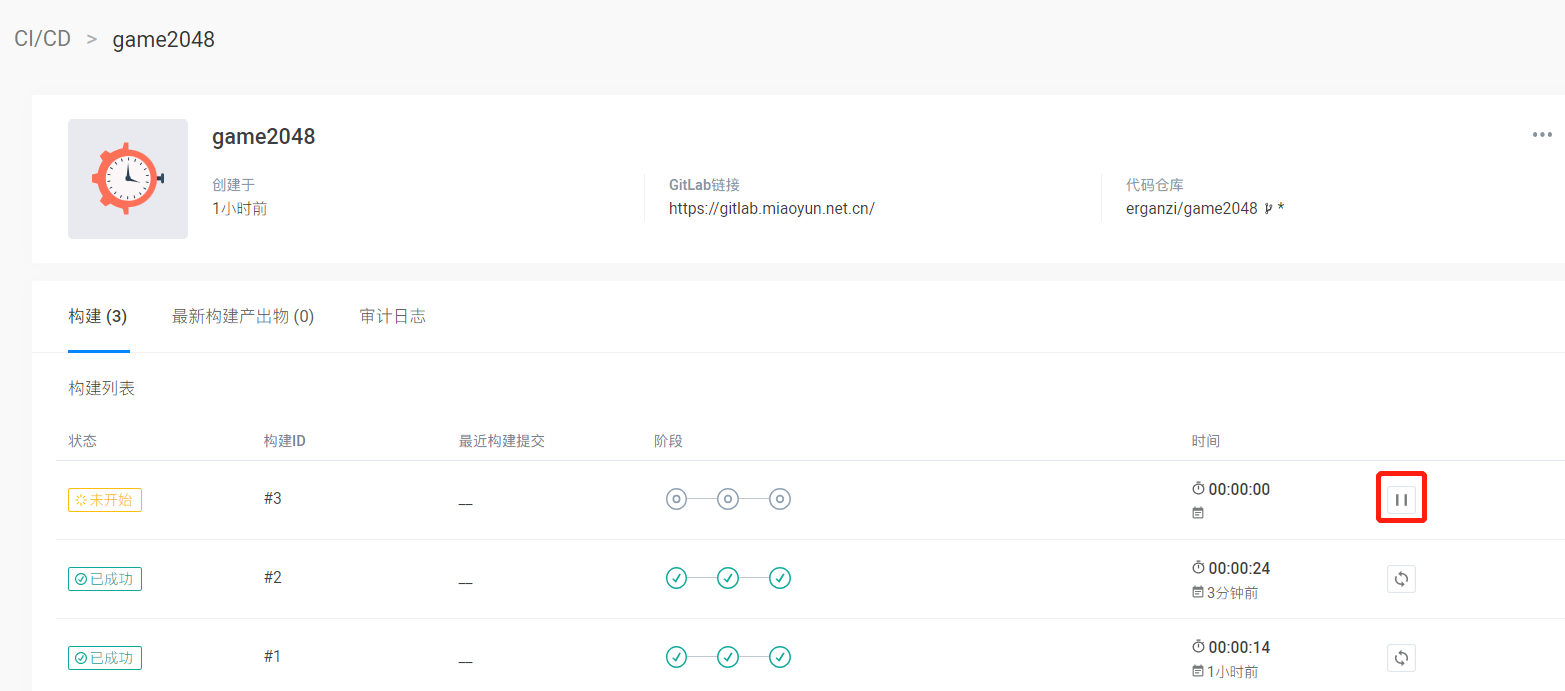Click the 未开始 status badge
The image size is (1565, 691).
click(x=105, y=500)
